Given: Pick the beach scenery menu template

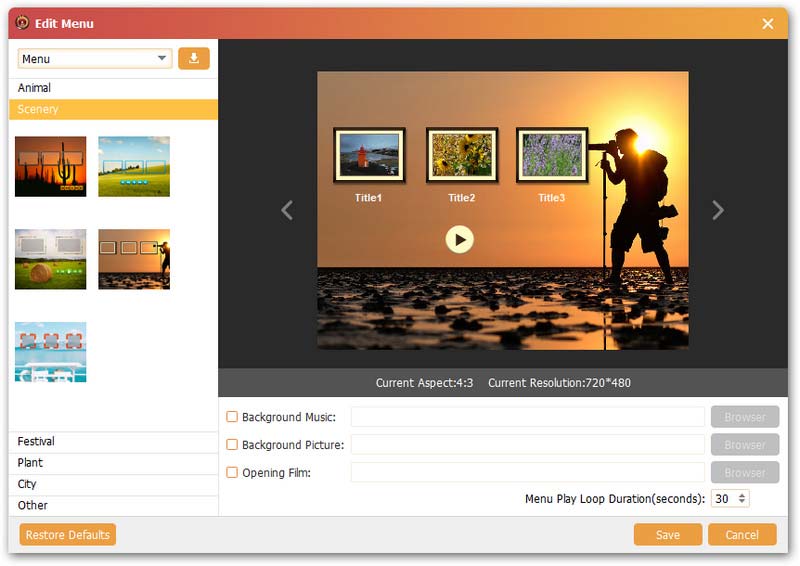Looking at the screenshot, I should [51, 351].
